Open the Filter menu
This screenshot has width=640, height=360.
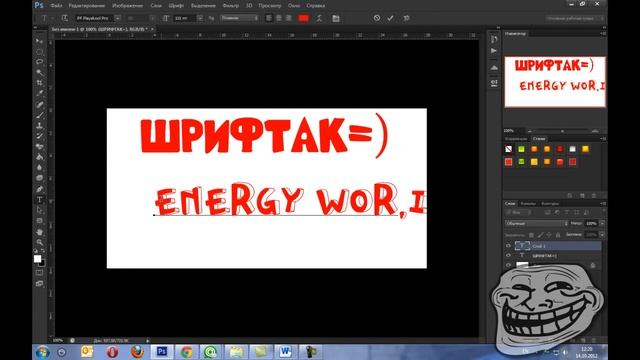231,6
